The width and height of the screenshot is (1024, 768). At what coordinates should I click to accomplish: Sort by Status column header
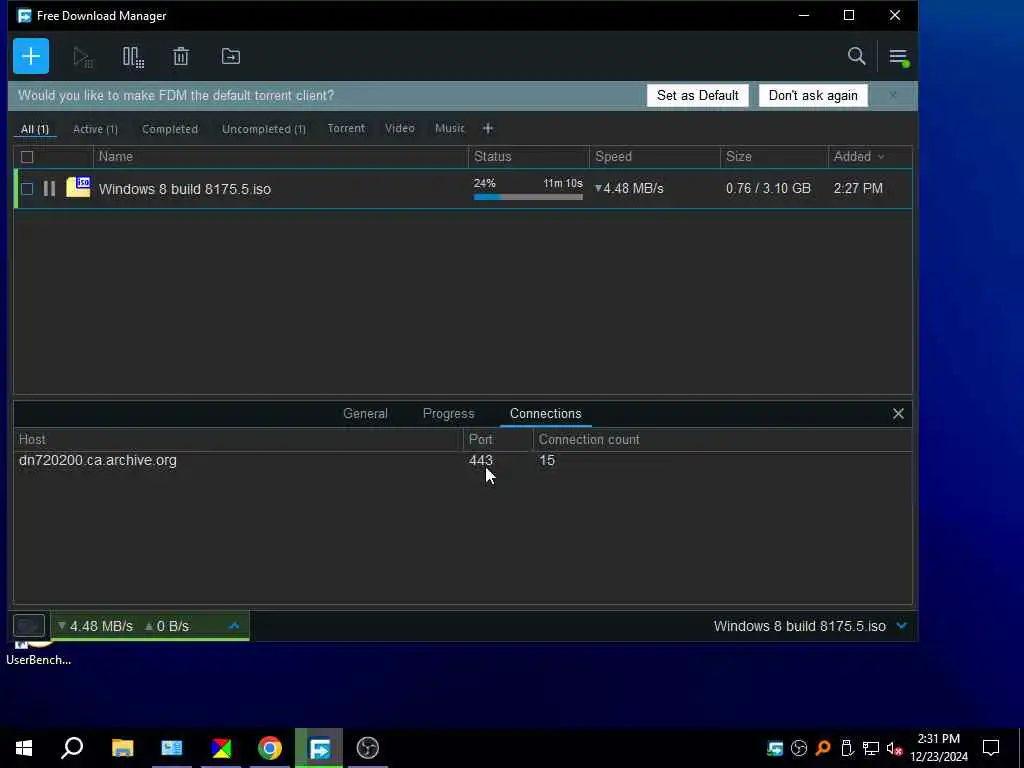point(529,157)
